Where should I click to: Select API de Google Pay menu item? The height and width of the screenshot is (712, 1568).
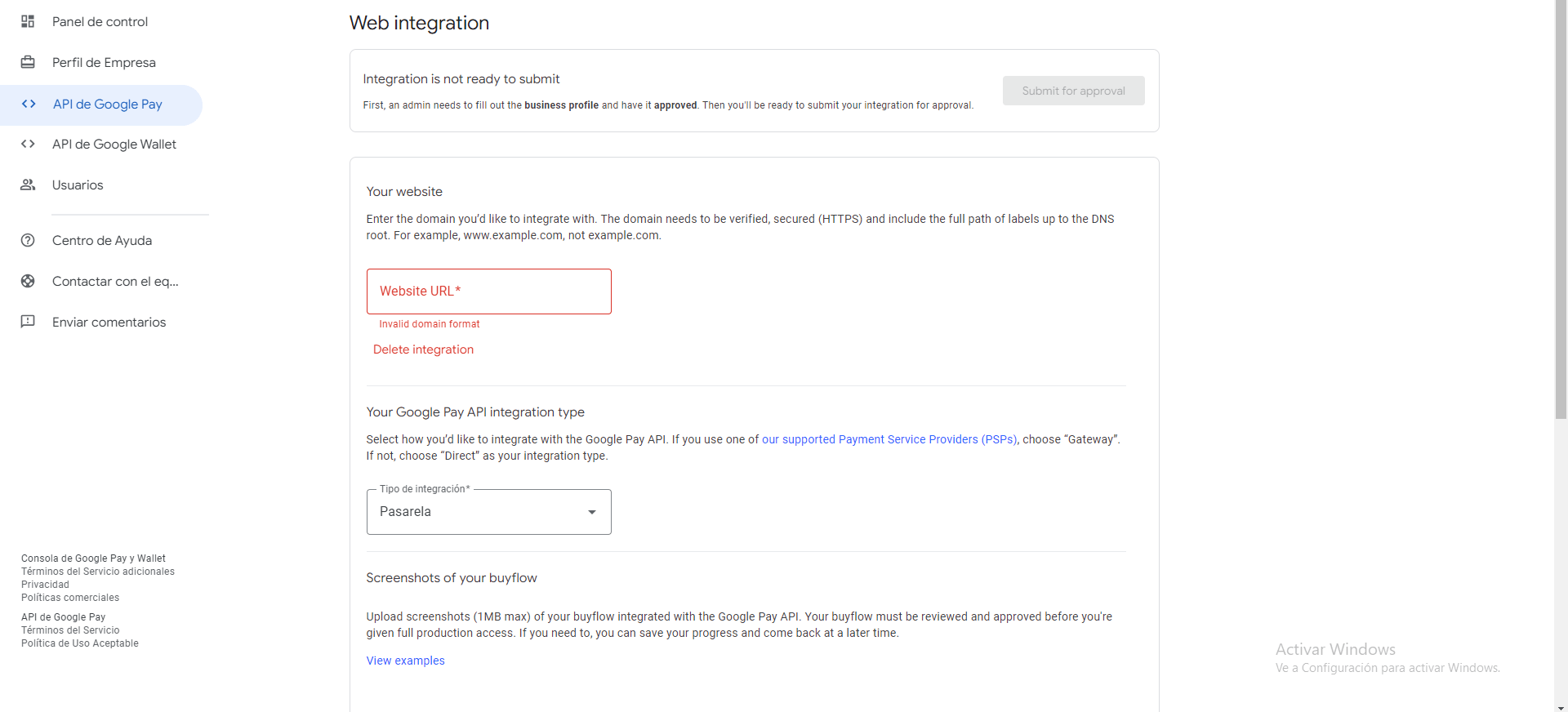[101, 105]
